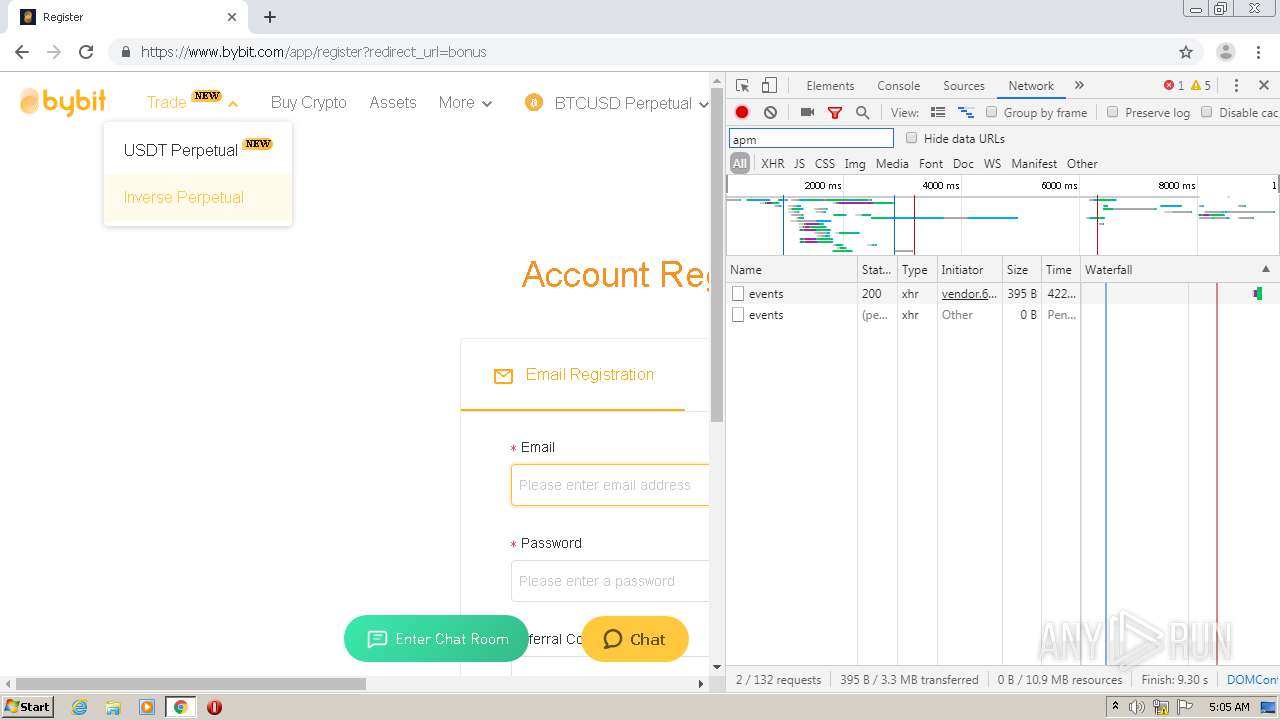
Task: Click the page vertical scrollbar thumb
Action: coord(716,253)
